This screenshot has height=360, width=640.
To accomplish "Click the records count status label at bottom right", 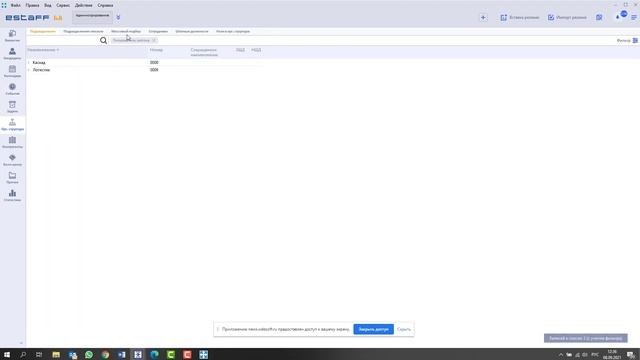I will [585, 338].
